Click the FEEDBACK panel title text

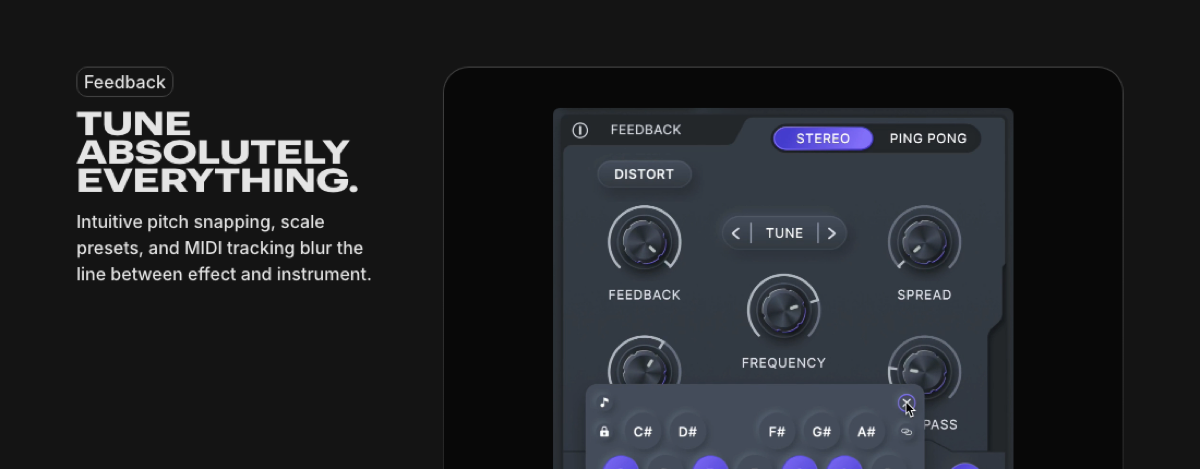646,130
